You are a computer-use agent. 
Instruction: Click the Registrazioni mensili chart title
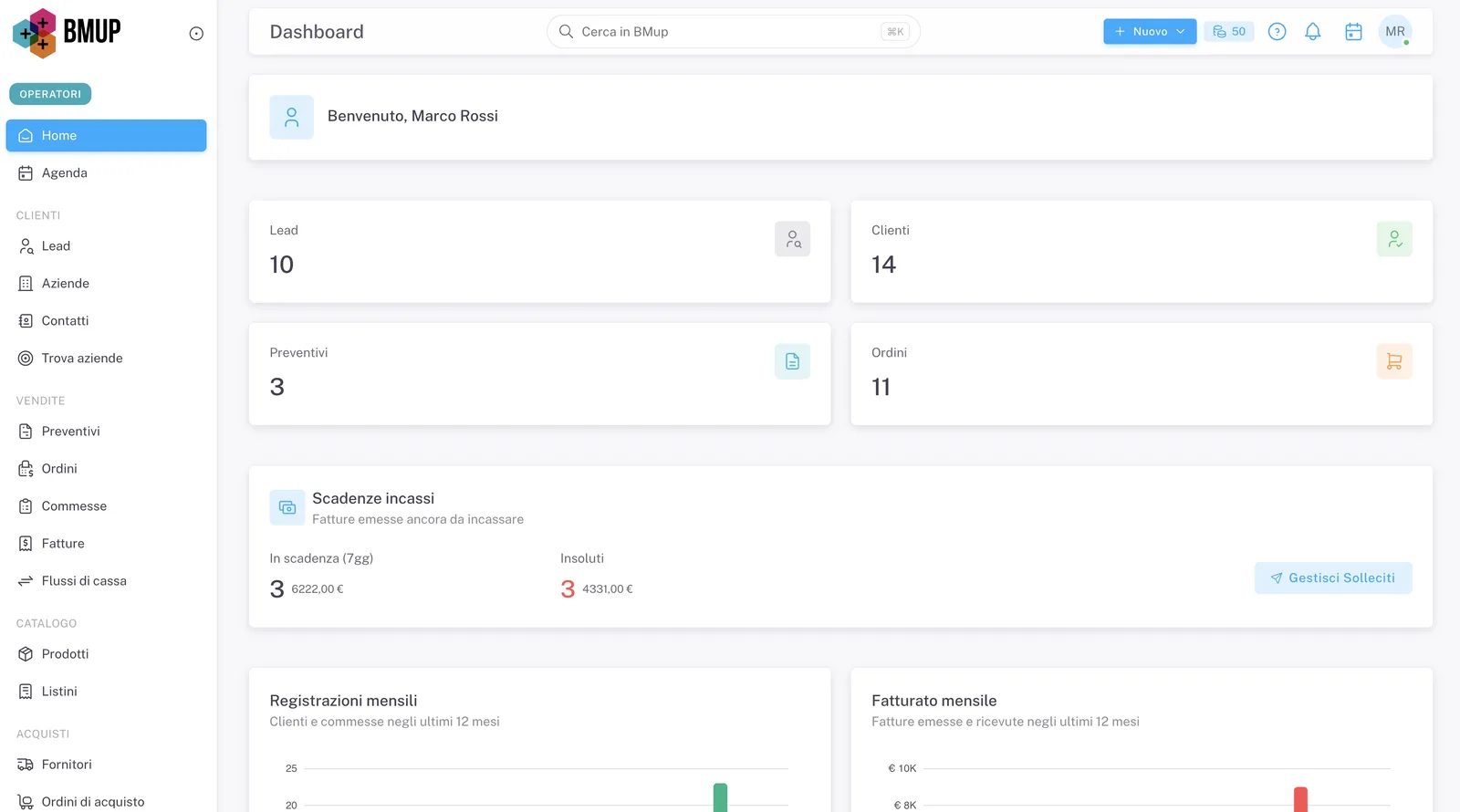(x=343, y=701)
